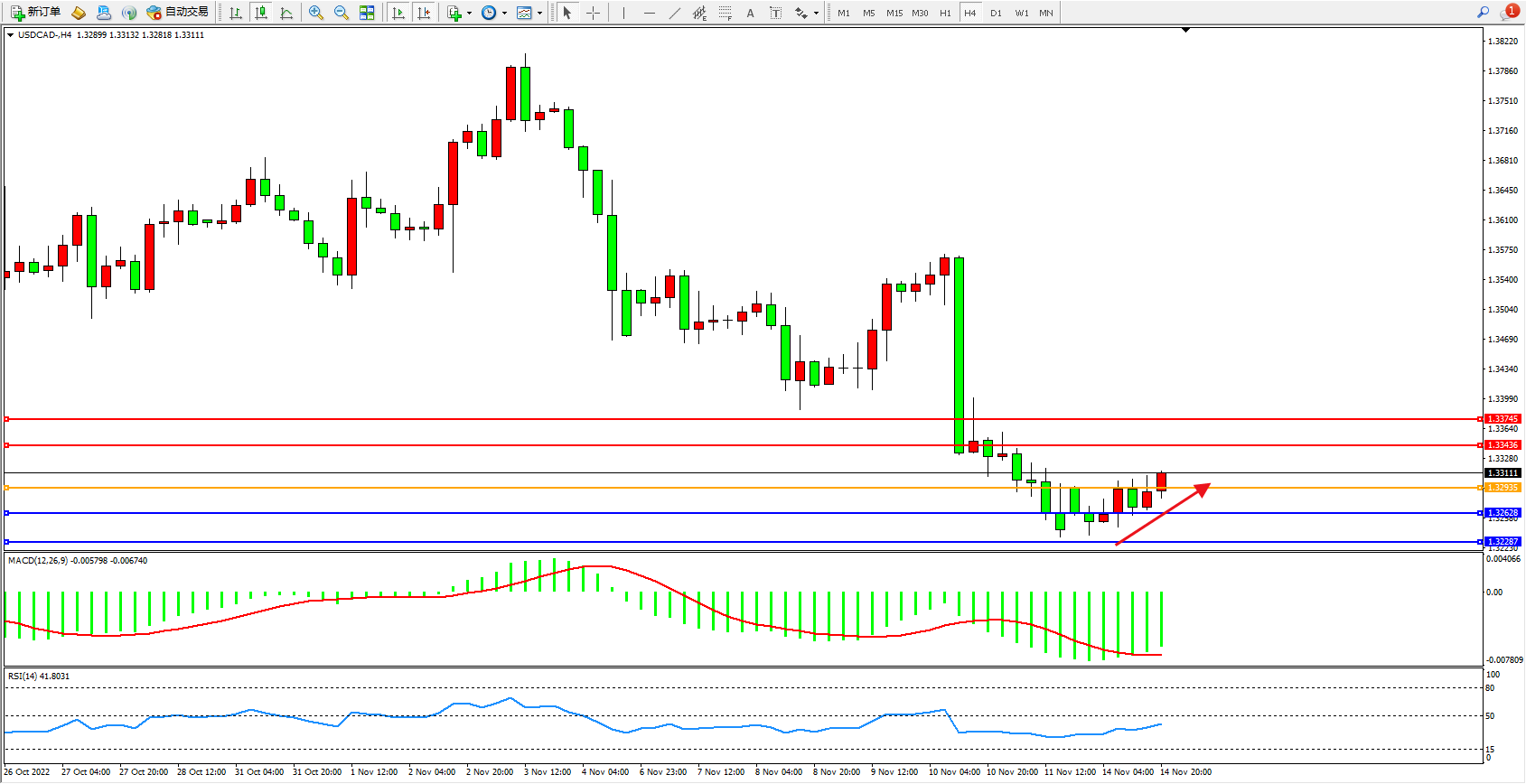The image size is (1526, 784).
Task: Zoom in on the chart
Action: tap(316, 13)
